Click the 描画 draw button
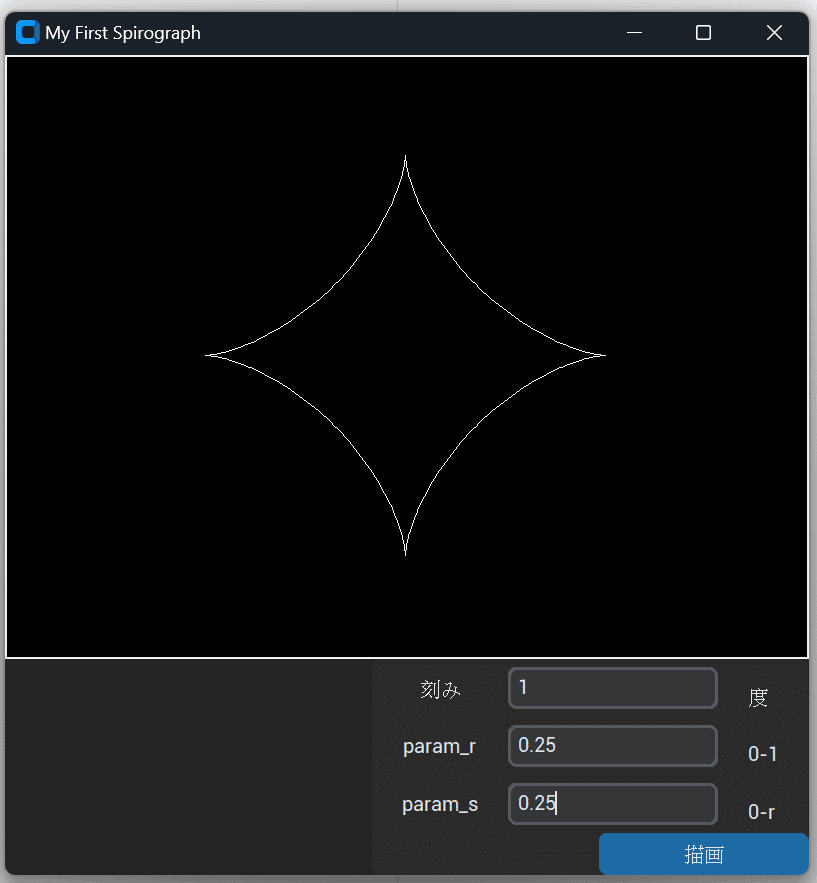This screenshot has height=883, width=817. [x=704, y=854]
